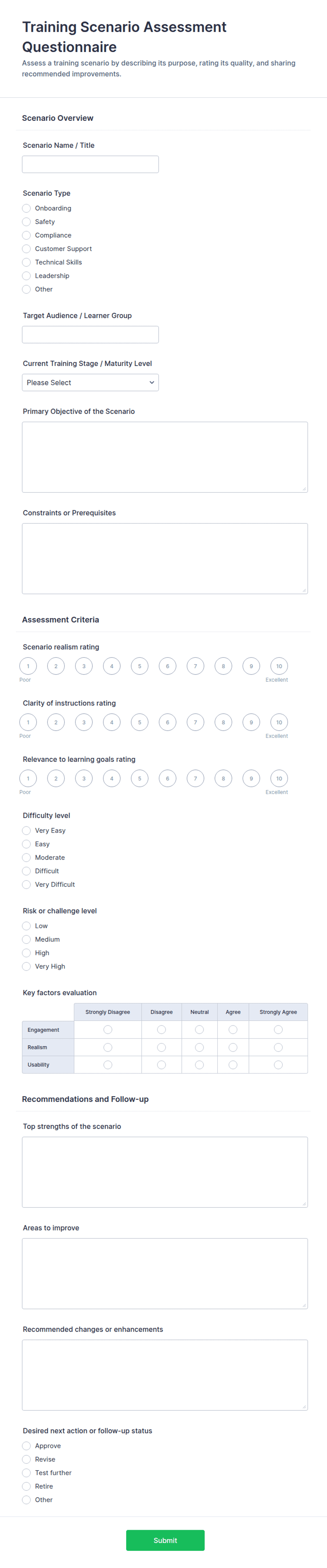The height and width of the screenshot is (1568, 327).
Task: Choose High risk or challenge level
Action: click(x=26, y=953)
